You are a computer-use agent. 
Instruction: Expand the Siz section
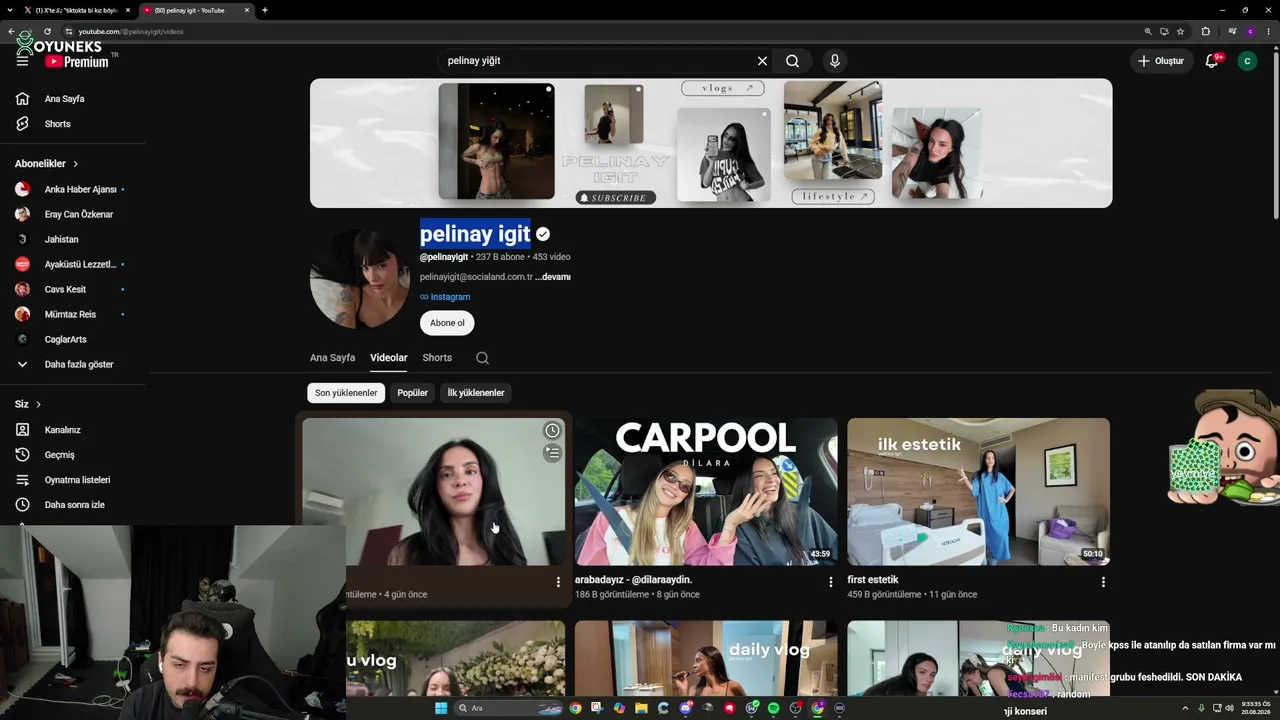click(x=28, y=404)
